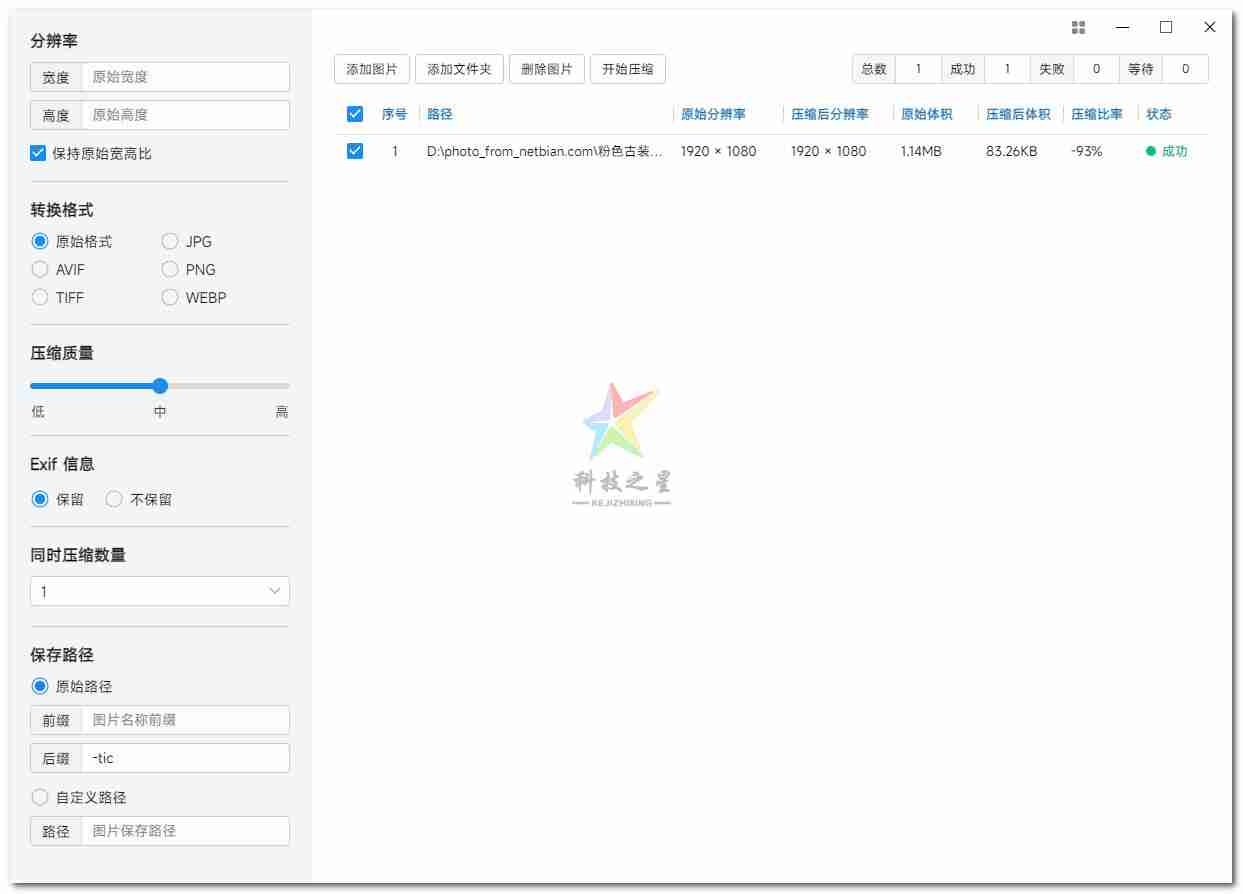The width and height of the screenshot is (1243, 894).
Task: Toggle the 保持原始宽高比 checkbox
Action: coord(39,154)
